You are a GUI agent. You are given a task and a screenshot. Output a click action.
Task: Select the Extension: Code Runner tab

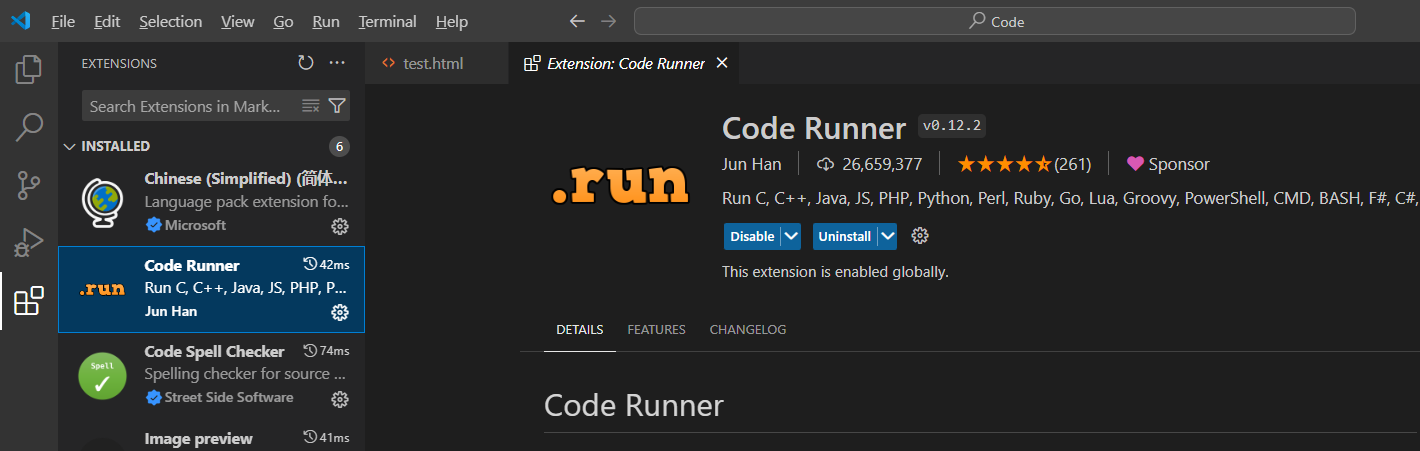[x=626, y=63]
